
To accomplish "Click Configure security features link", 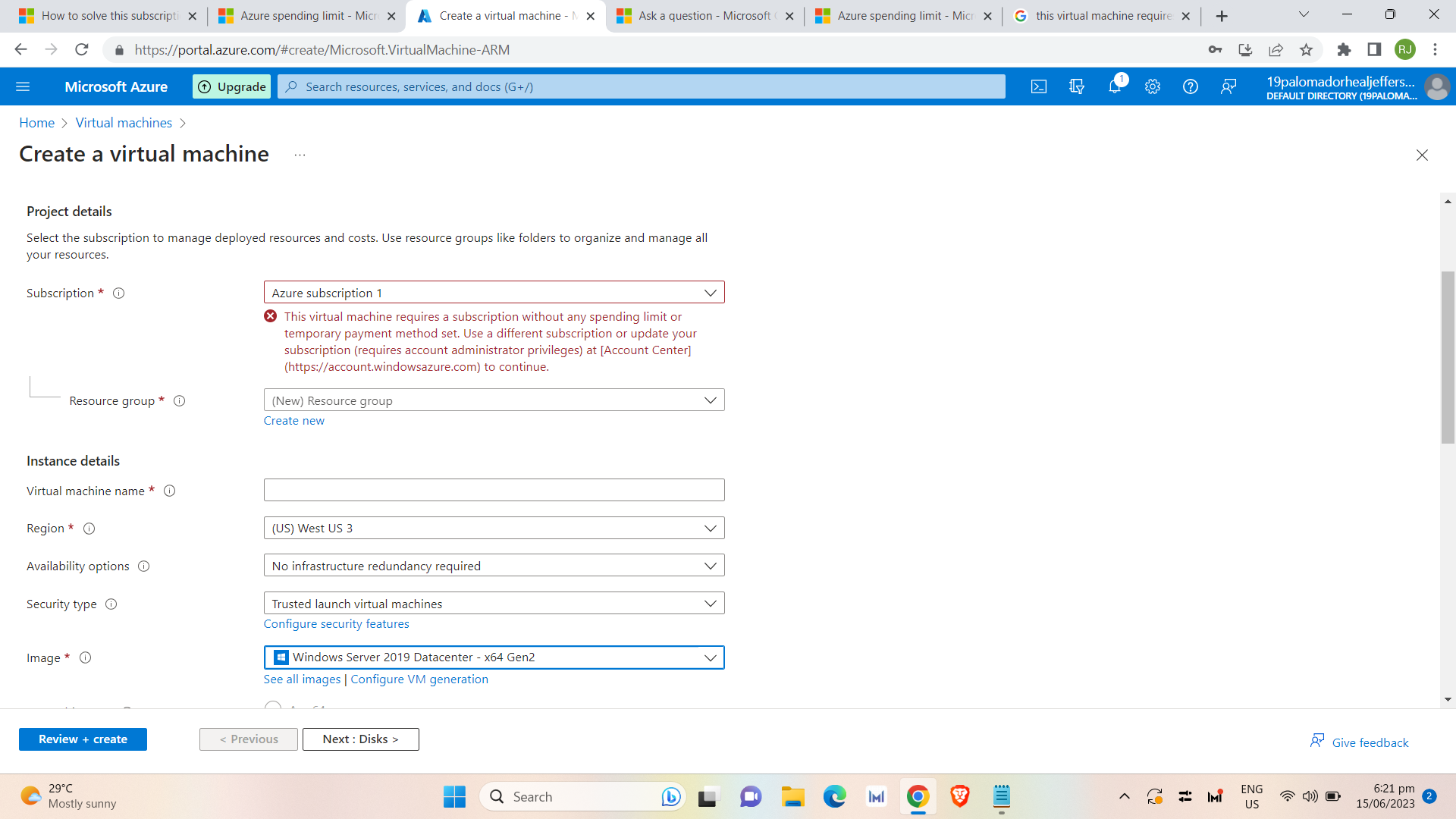I will coord(336,624).
